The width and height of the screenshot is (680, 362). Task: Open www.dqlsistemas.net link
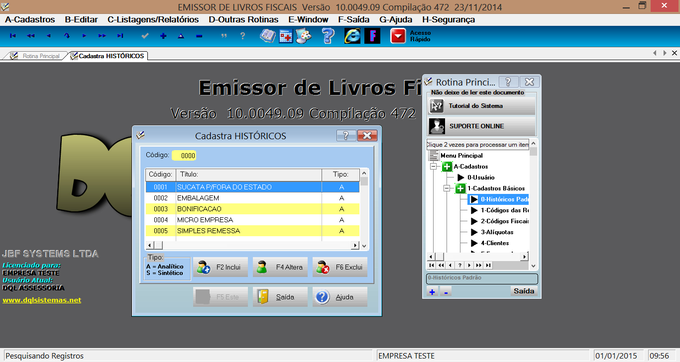(42, 300)
